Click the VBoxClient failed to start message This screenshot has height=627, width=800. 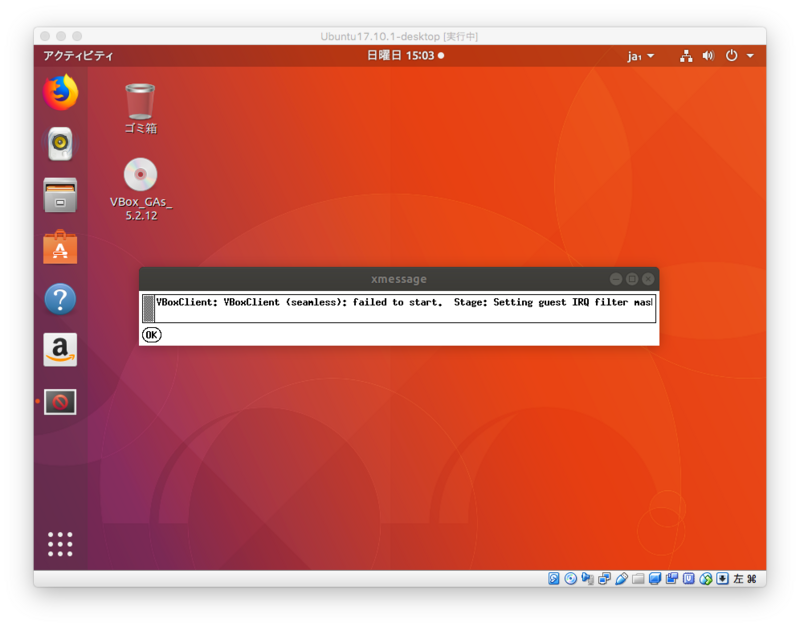(404, 302)
